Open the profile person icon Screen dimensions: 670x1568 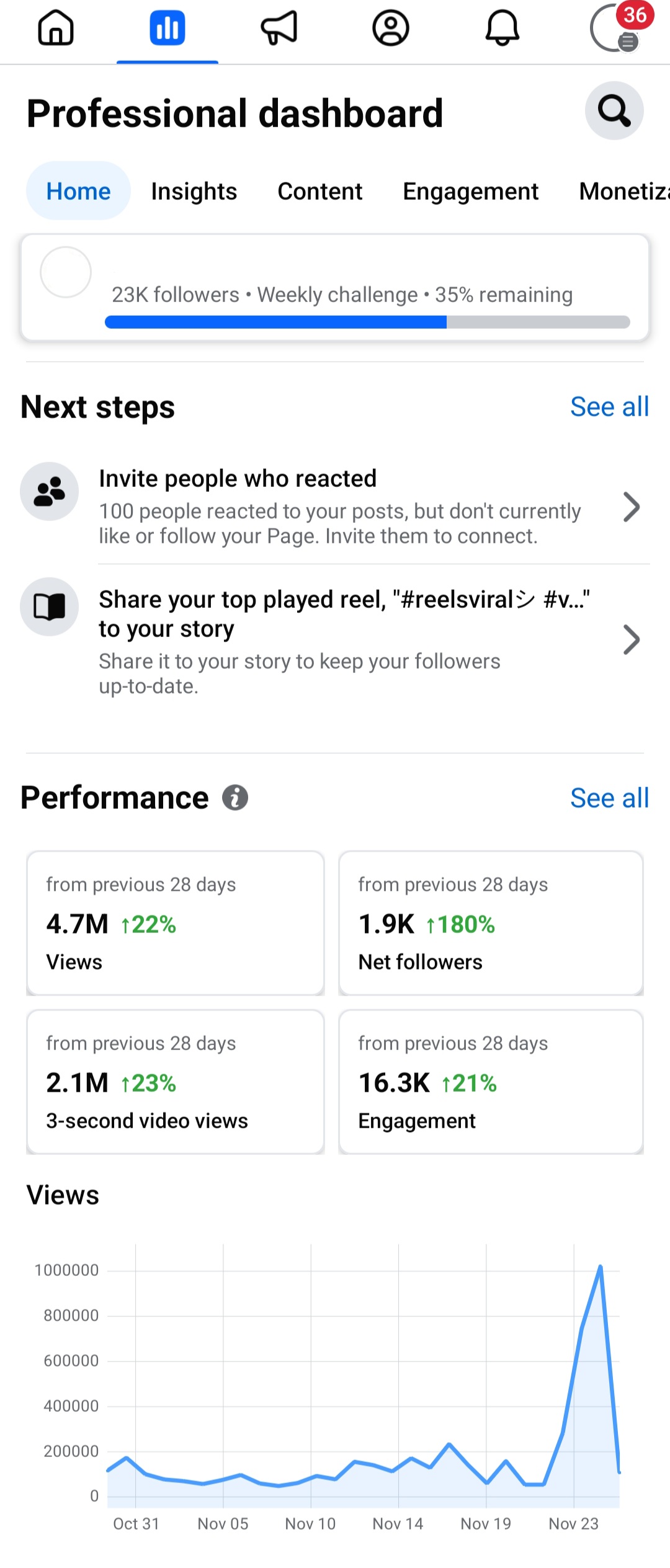391,29
